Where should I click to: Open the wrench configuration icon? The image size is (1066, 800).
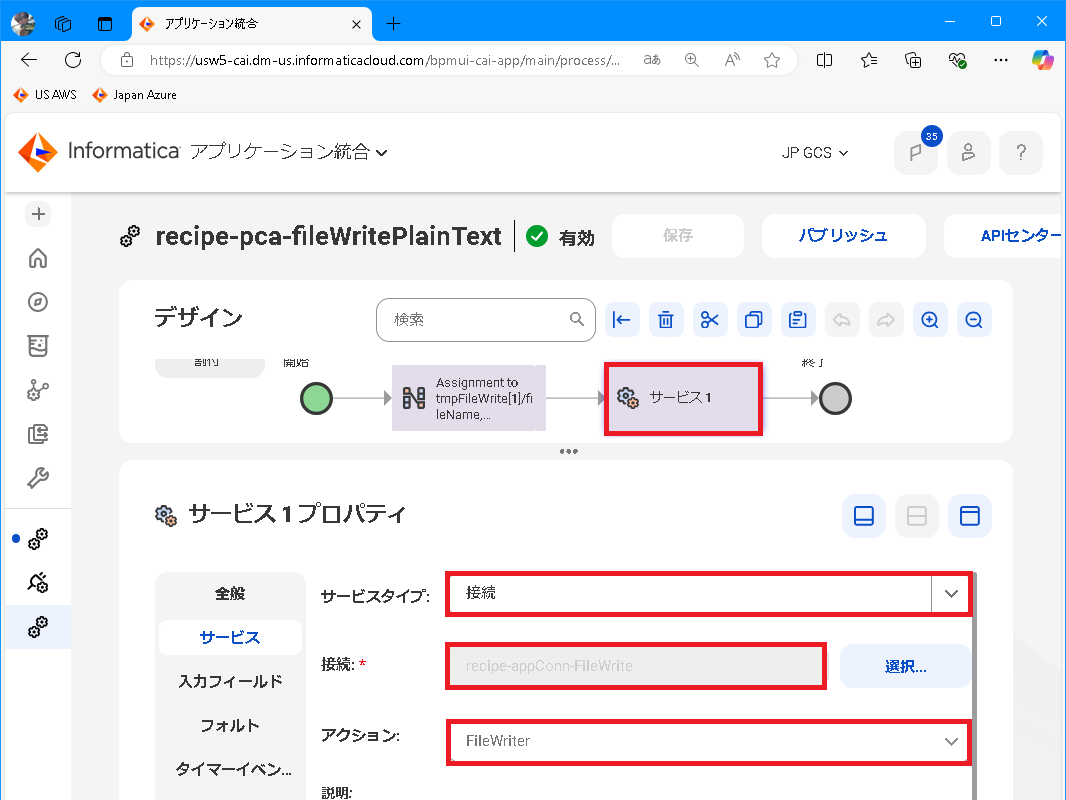point(38,478)
